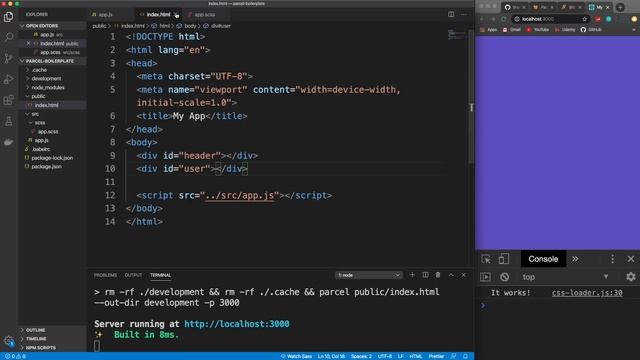
Task: Select the Console tab in DevTools
Action: point(543,259)
